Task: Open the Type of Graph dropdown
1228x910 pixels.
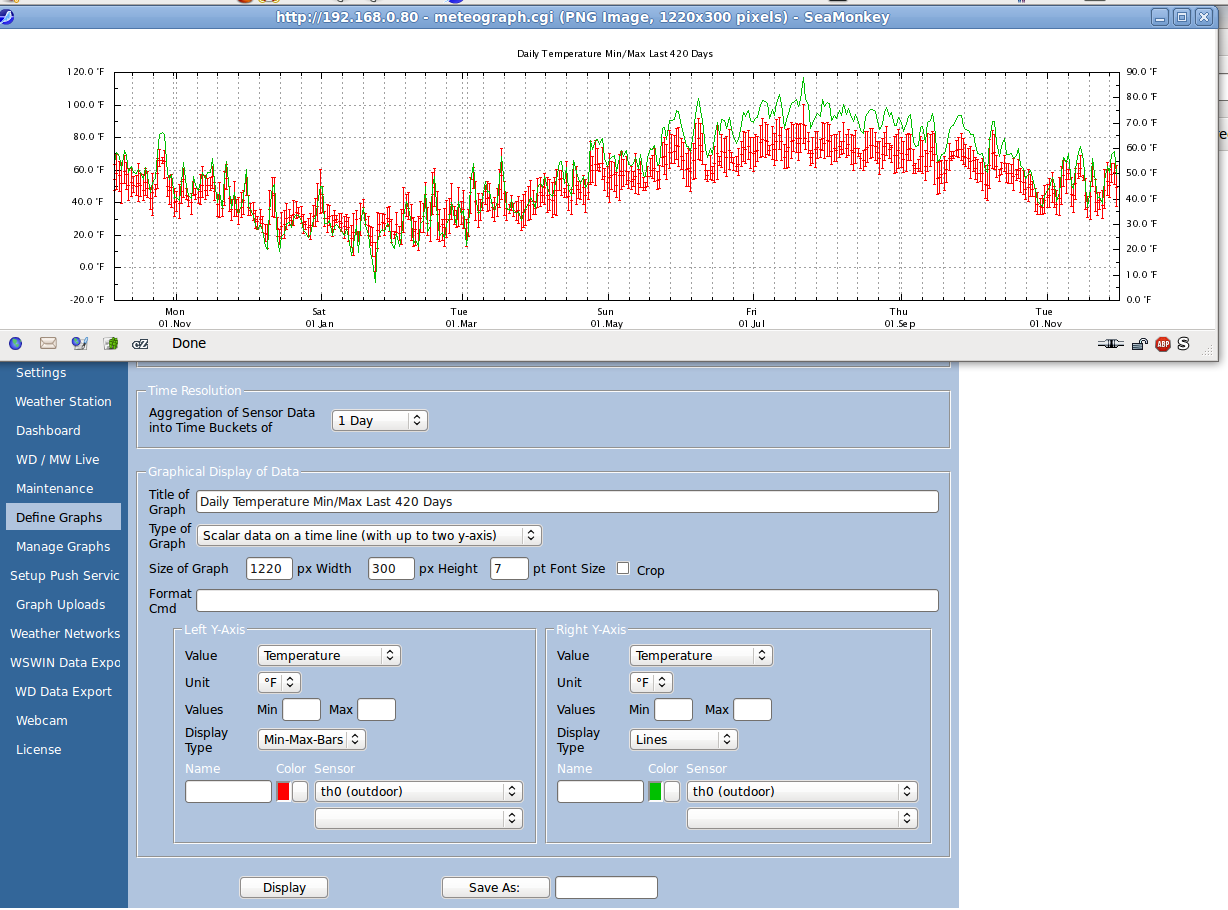Action: pyautogui.click(x=369, y=536)
